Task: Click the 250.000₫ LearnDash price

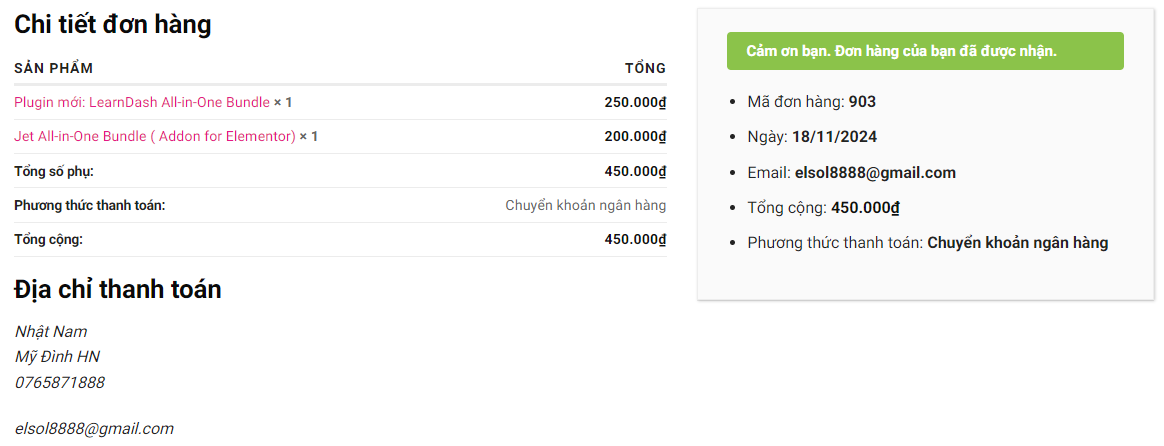Action: point(635,102)
